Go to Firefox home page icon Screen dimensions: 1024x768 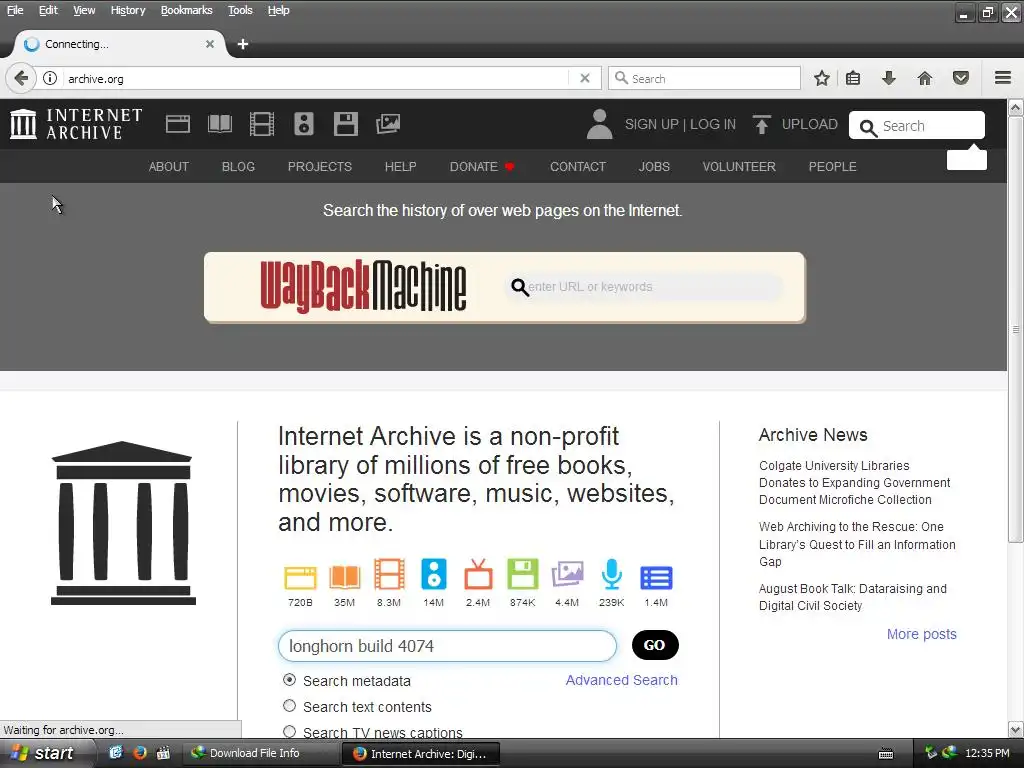(x=925, y=78)
